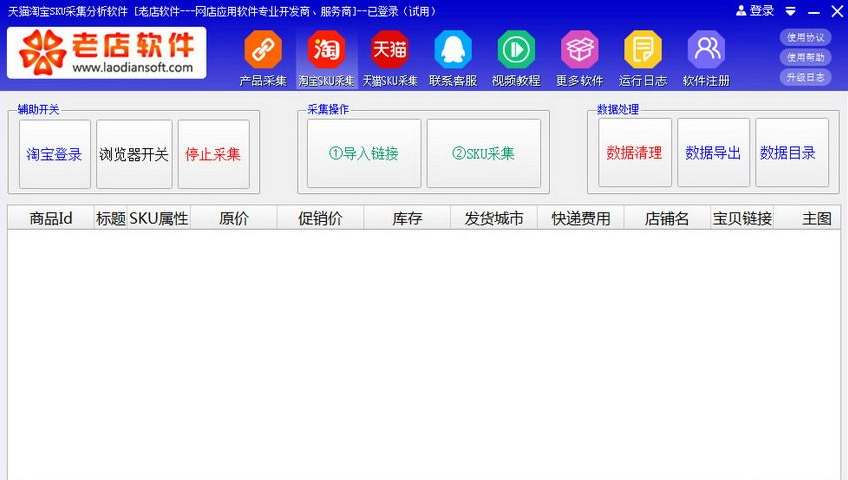Image resolution: width=848 pixels, height=480 pixels.
Task: Minimize the application window
Action: (814, 11)
